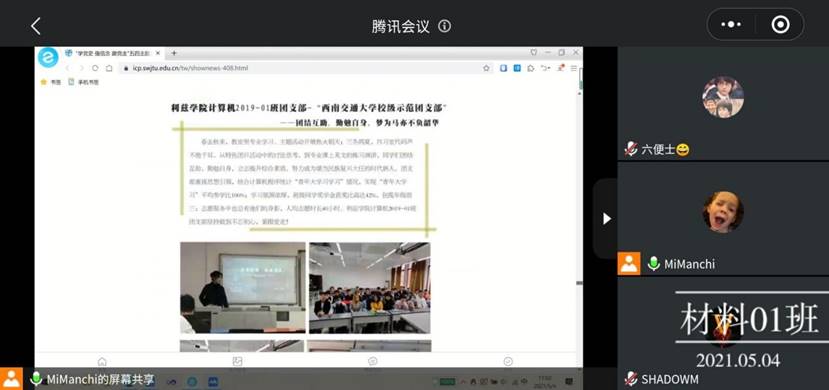Select the 学党史 browser tab
The image size is (829, 390).
coord(113,53)
